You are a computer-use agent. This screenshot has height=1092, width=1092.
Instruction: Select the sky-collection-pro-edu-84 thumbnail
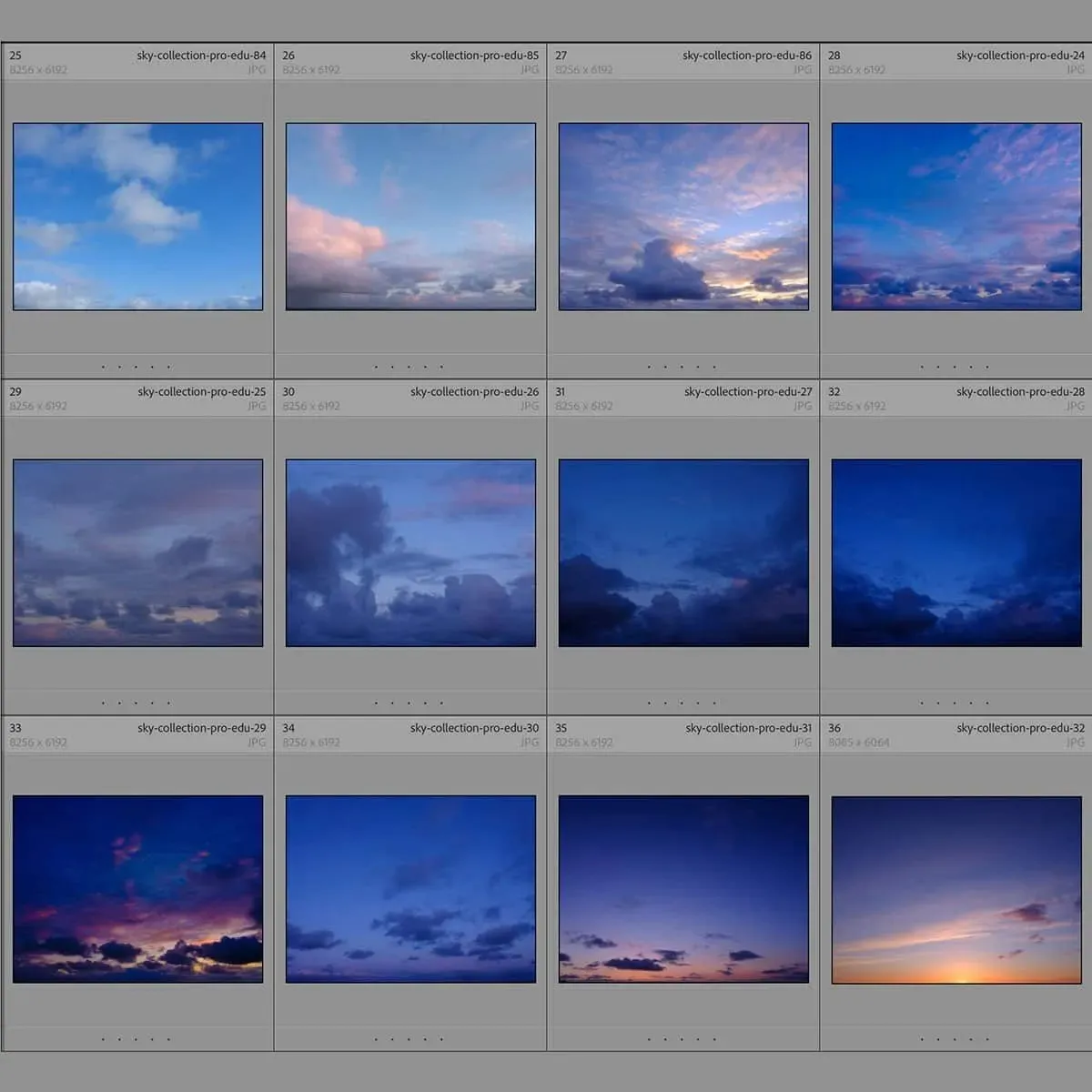[137, 217]
